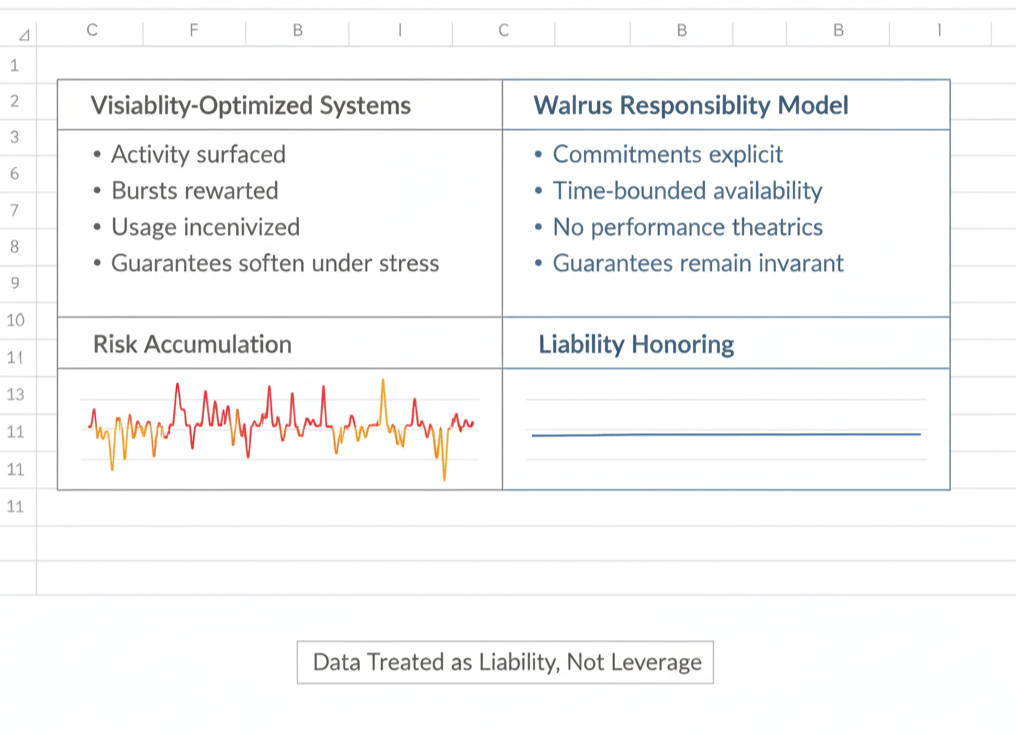
Task: Select row 6 header
Action: (15, 174)
